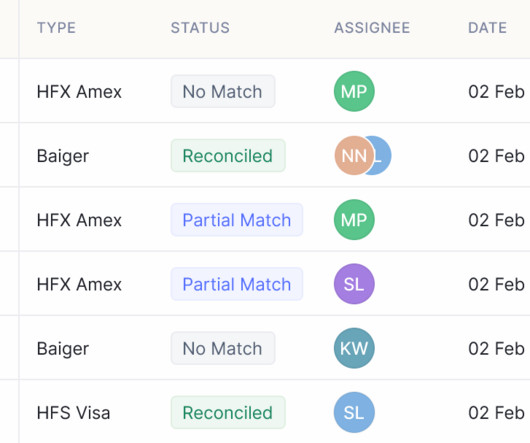This screenshot has height=443, width=530.
Task: Click the purple SL avatar
Action: tap(354, 284)
